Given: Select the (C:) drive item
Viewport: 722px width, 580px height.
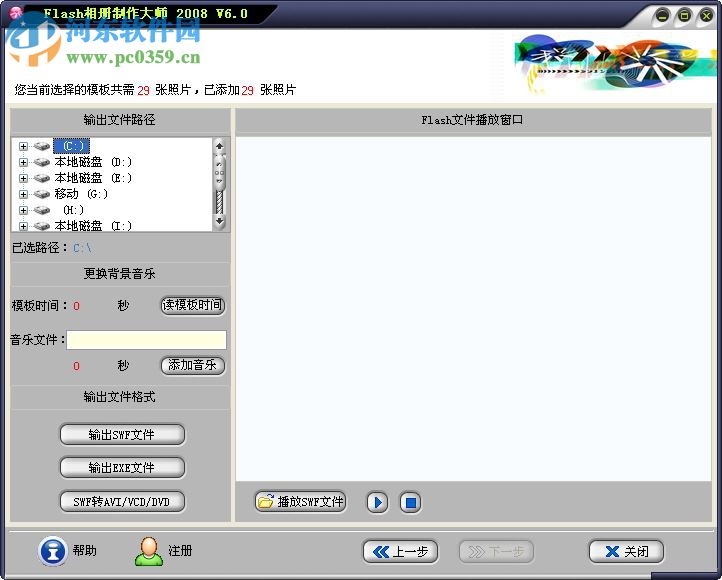Looking at the screenshot, I should (71, 146).
